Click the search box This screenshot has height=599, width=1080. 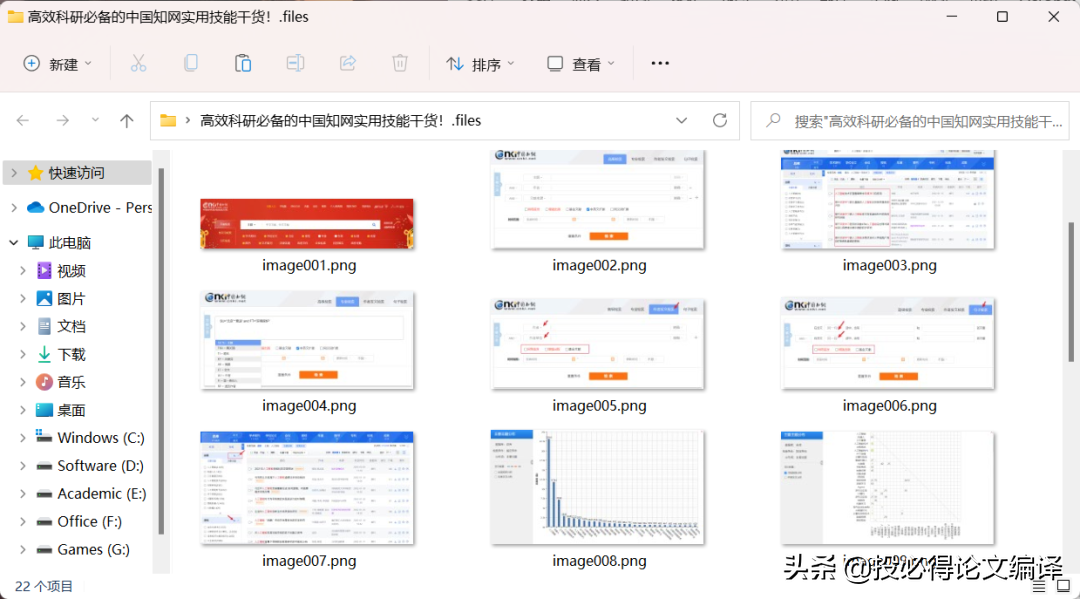click(910, 121)
